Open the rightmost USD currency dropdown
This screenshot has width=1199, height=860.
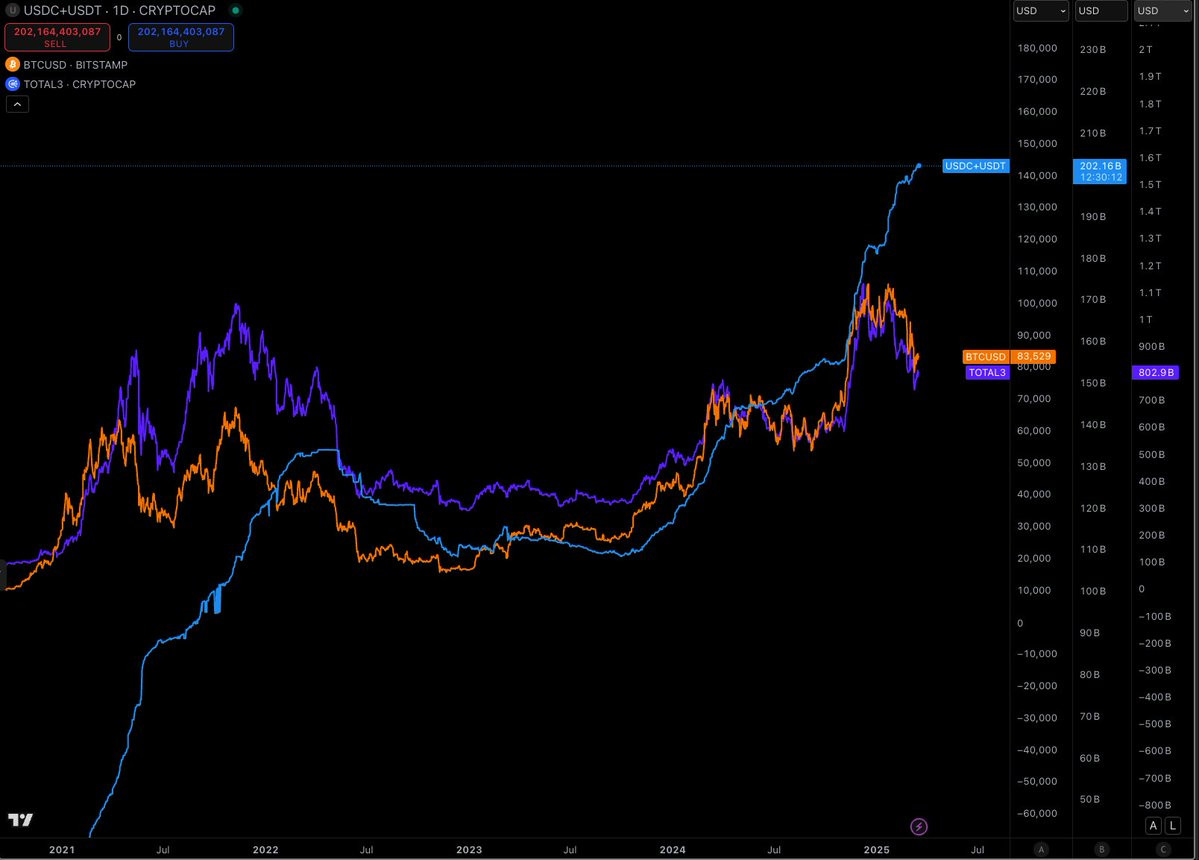pos(1163,11)
